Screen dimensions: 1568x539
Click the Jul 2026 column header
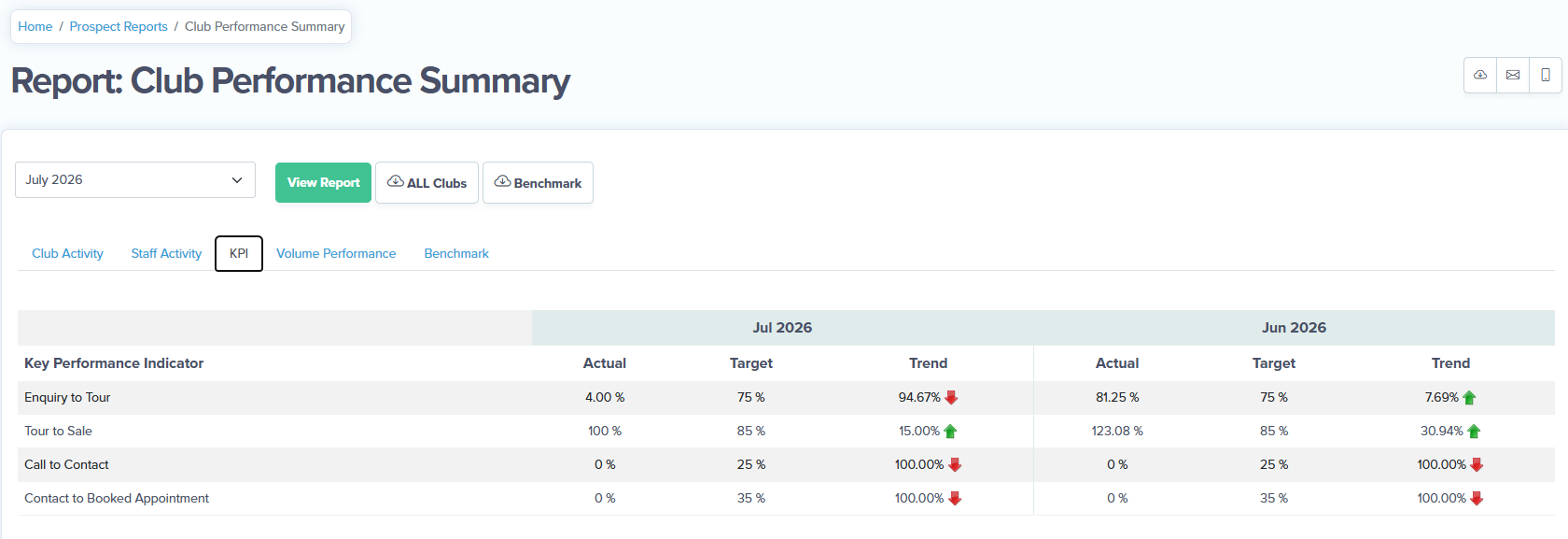tap(782, 328)
